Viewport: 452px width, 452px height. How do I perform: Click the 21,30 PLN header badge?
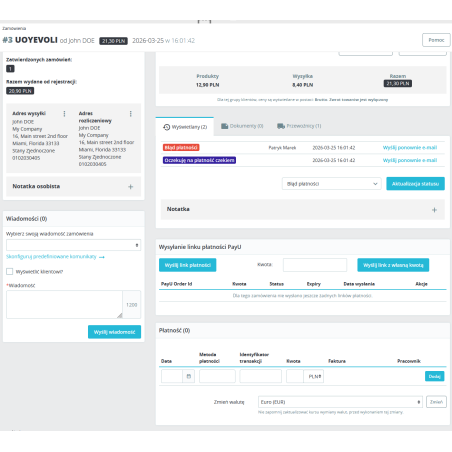point(113,41)
